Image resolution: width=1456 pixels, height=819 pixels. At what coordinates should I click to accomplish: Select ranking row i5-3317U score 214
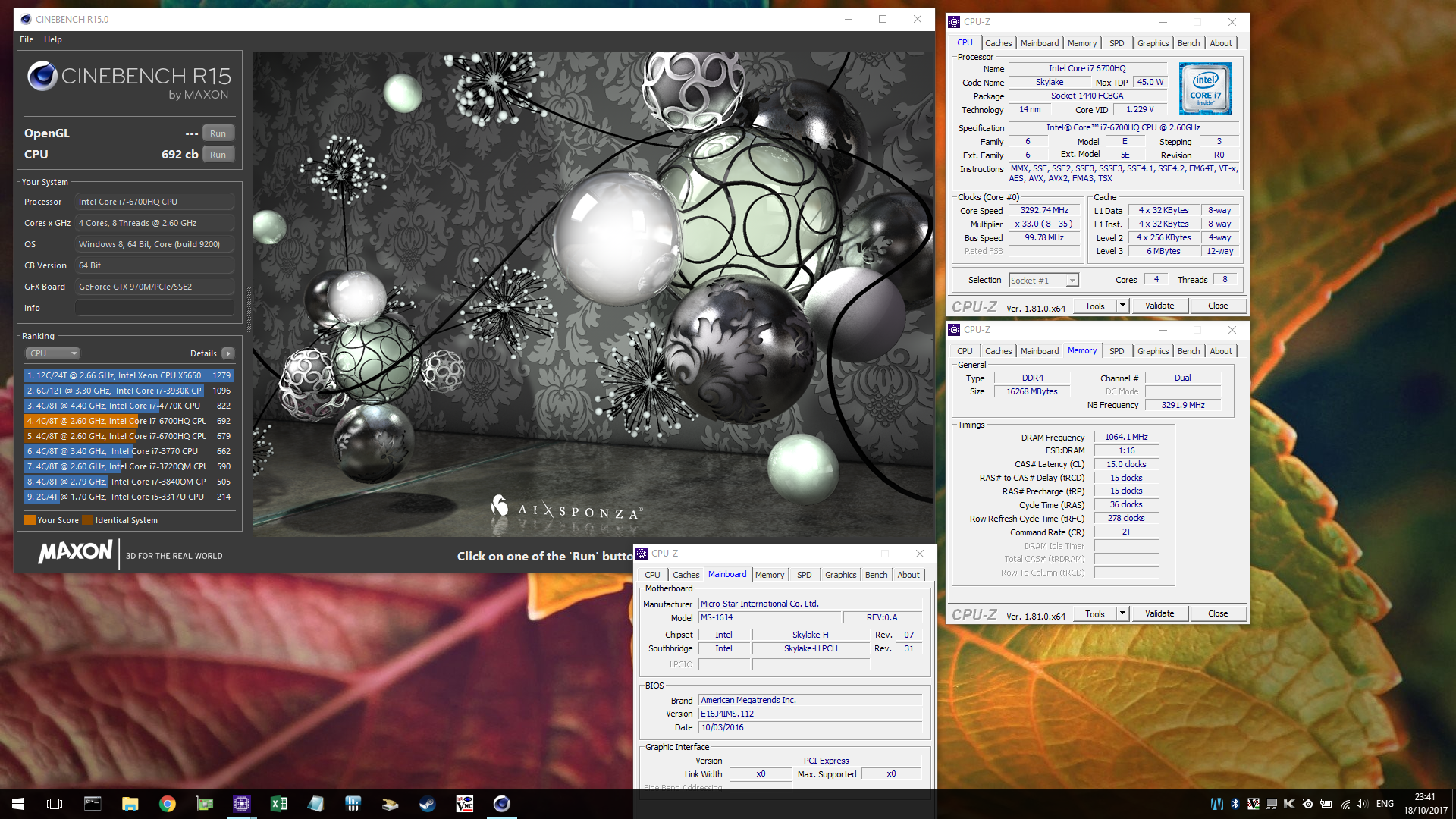click(x=129, y=497)
